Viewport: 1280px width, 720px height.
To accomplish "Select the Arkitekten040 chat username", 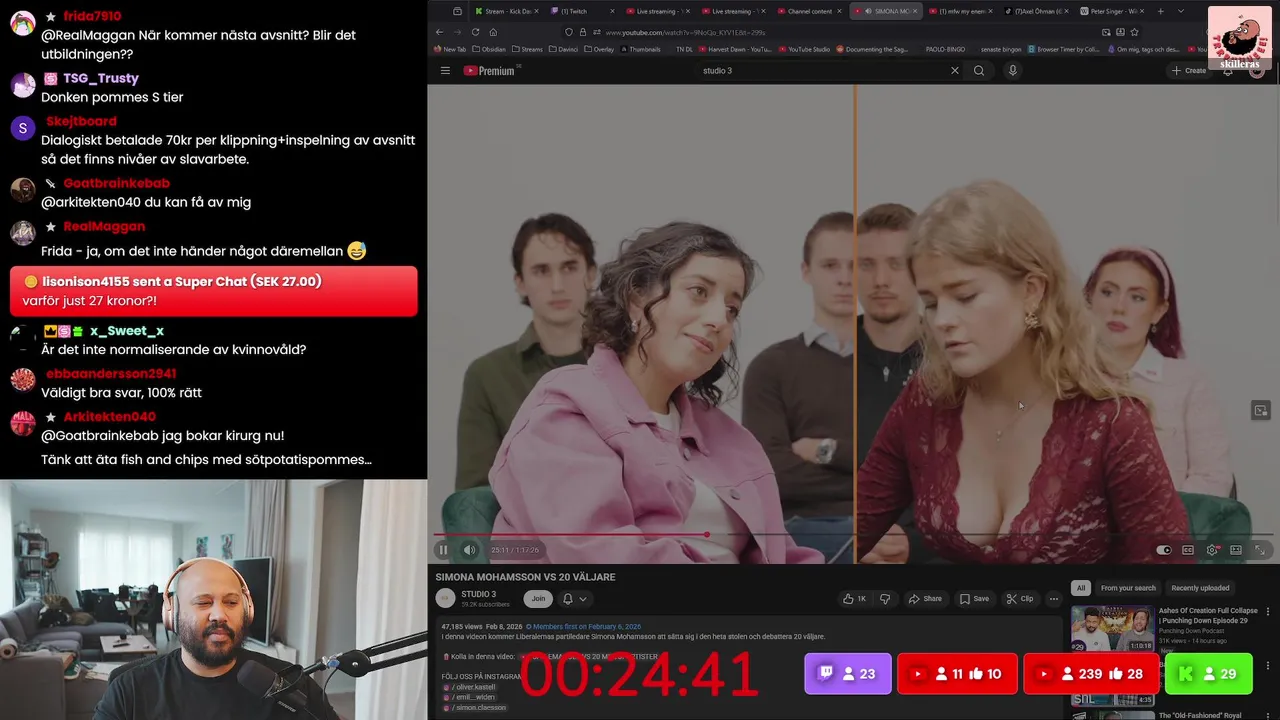I will (x=110, y=416).
